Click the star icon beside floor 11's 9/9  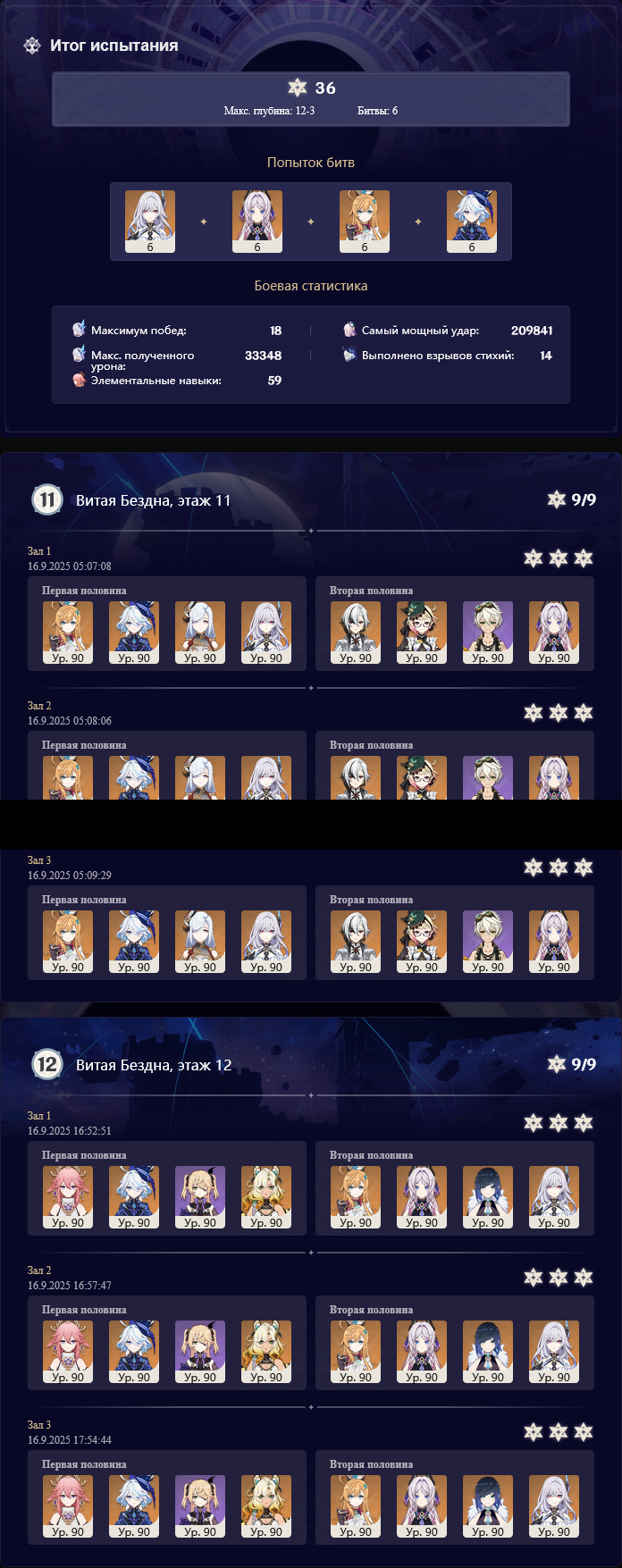557,499
